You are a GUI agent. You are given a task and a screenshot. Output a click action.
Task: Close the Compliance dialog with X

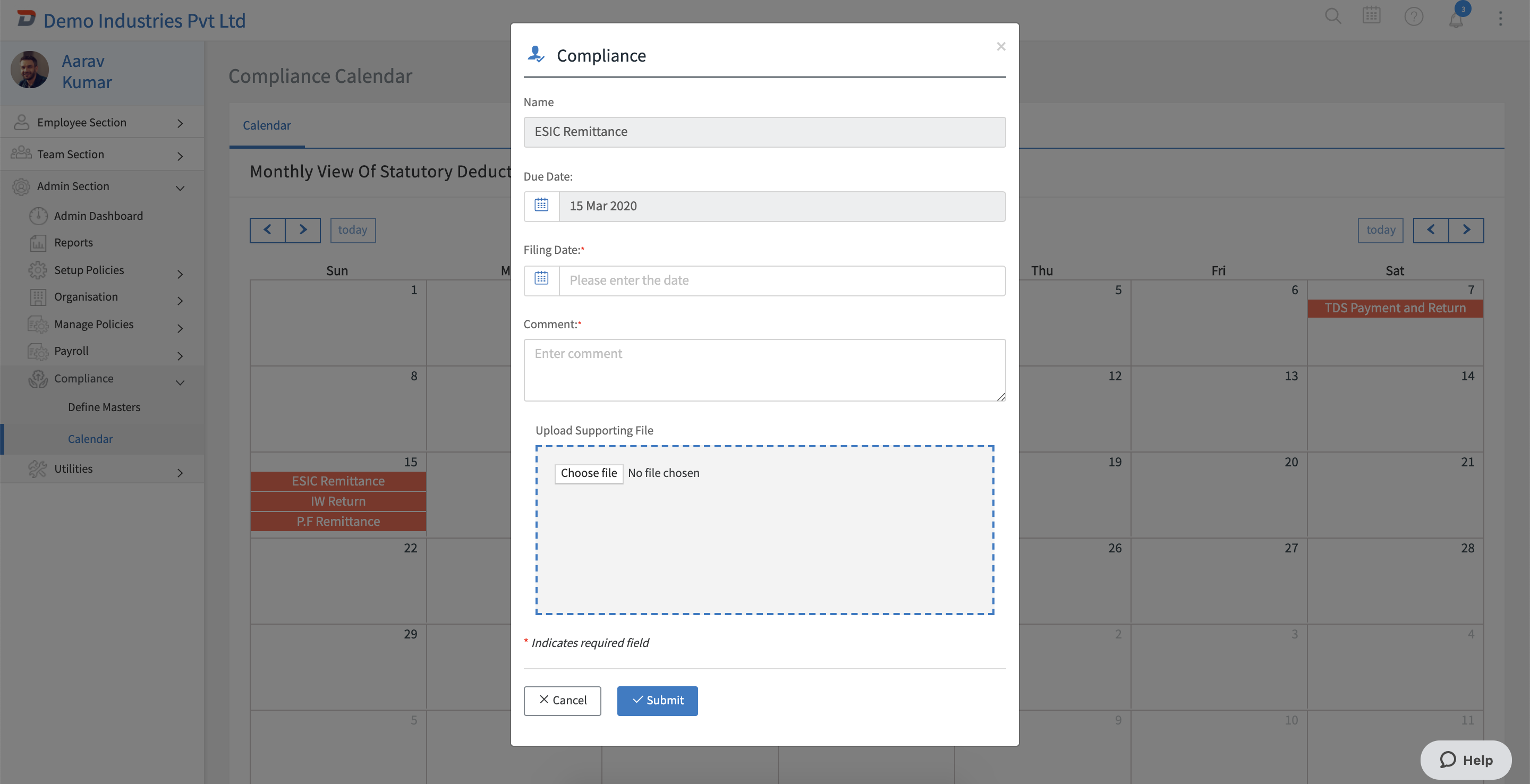click(1001, 46)
